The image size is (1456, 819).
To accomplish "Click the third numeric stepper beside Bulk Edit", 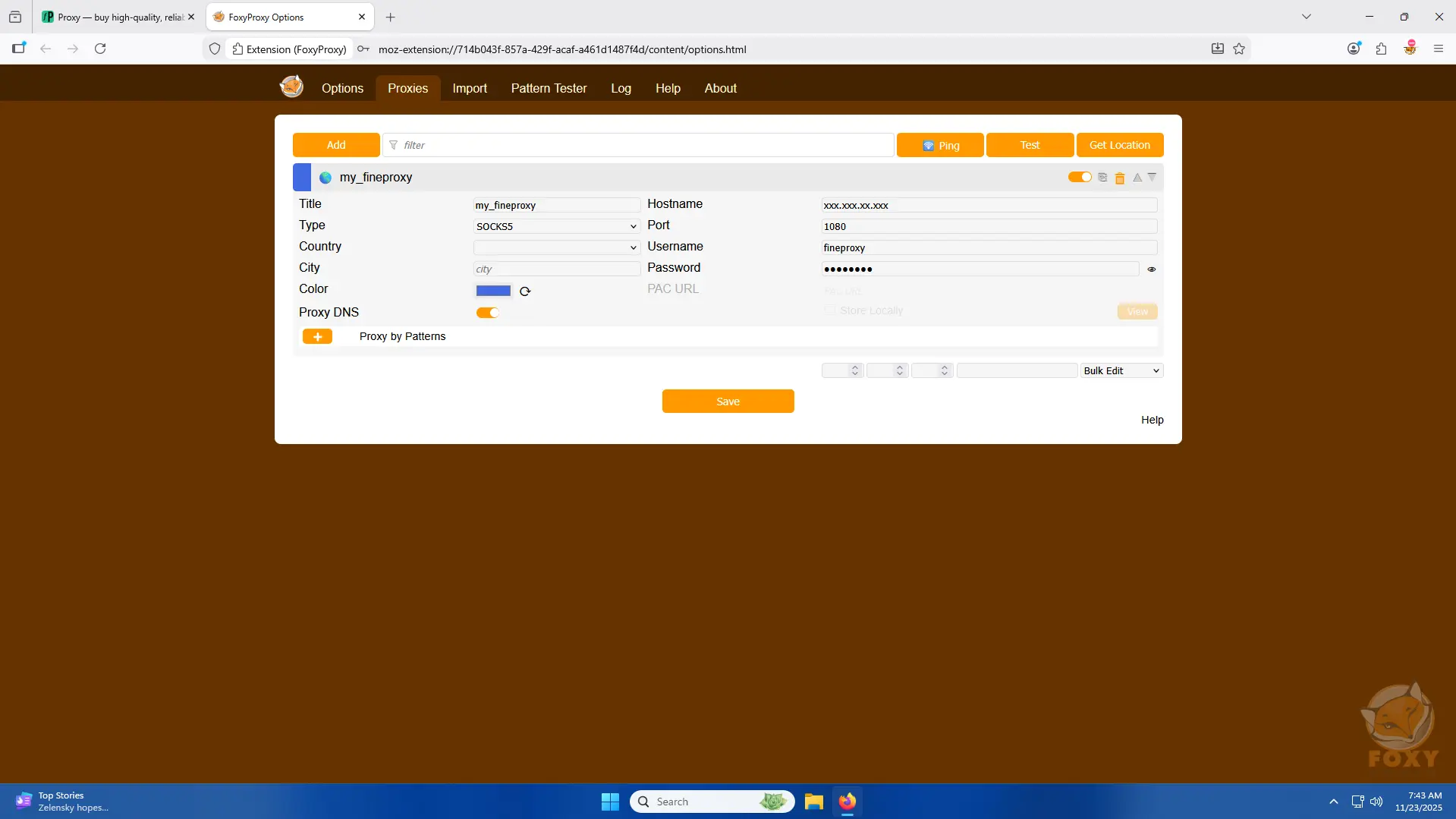I will point(932,370).
